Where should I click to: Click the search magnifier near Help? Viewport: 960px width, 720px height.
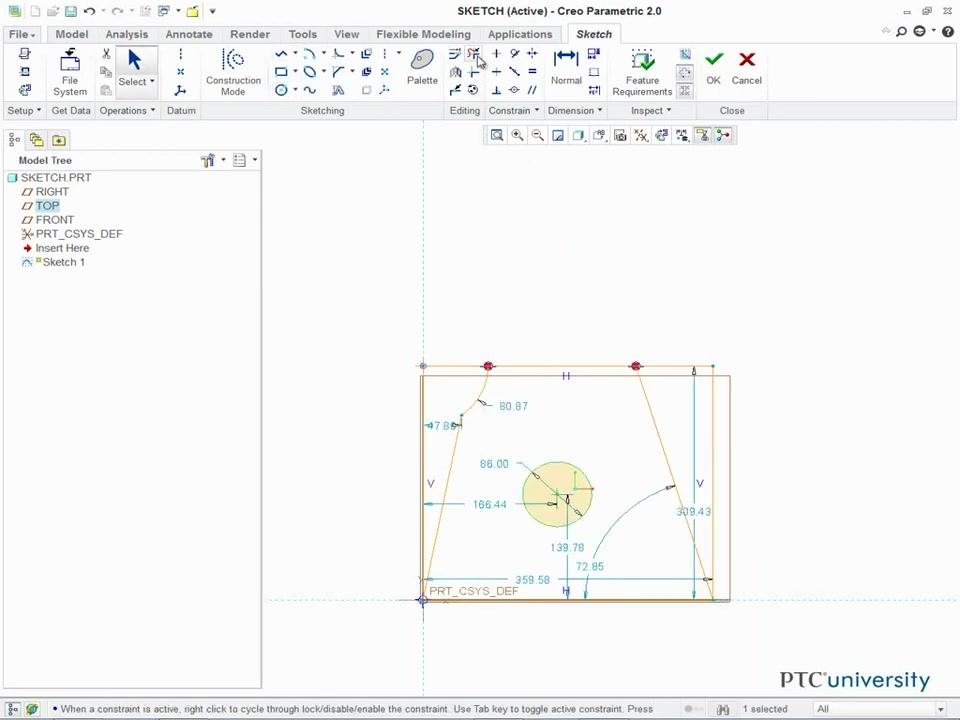pos(901,31)
